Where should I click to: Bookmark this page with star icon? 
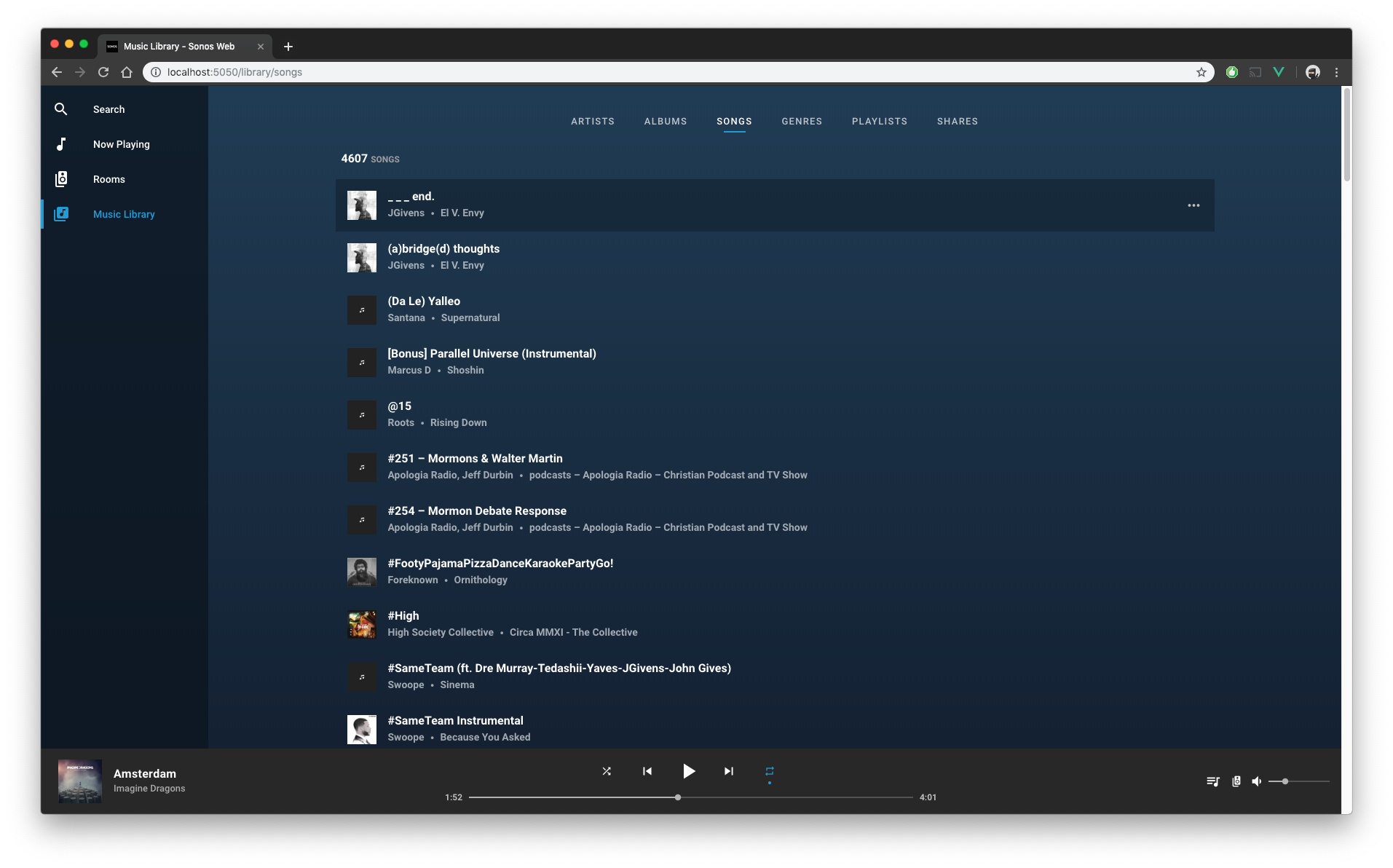[1201, 72]
